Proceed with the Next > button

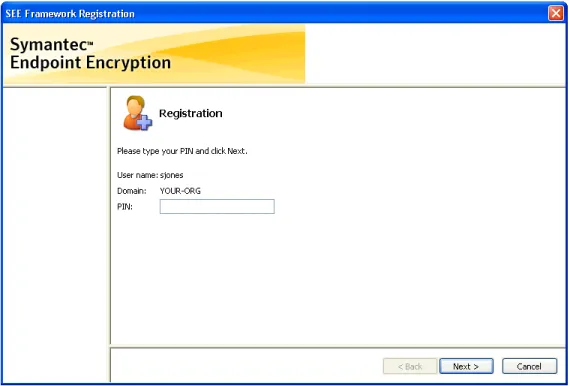click(466, 366)
